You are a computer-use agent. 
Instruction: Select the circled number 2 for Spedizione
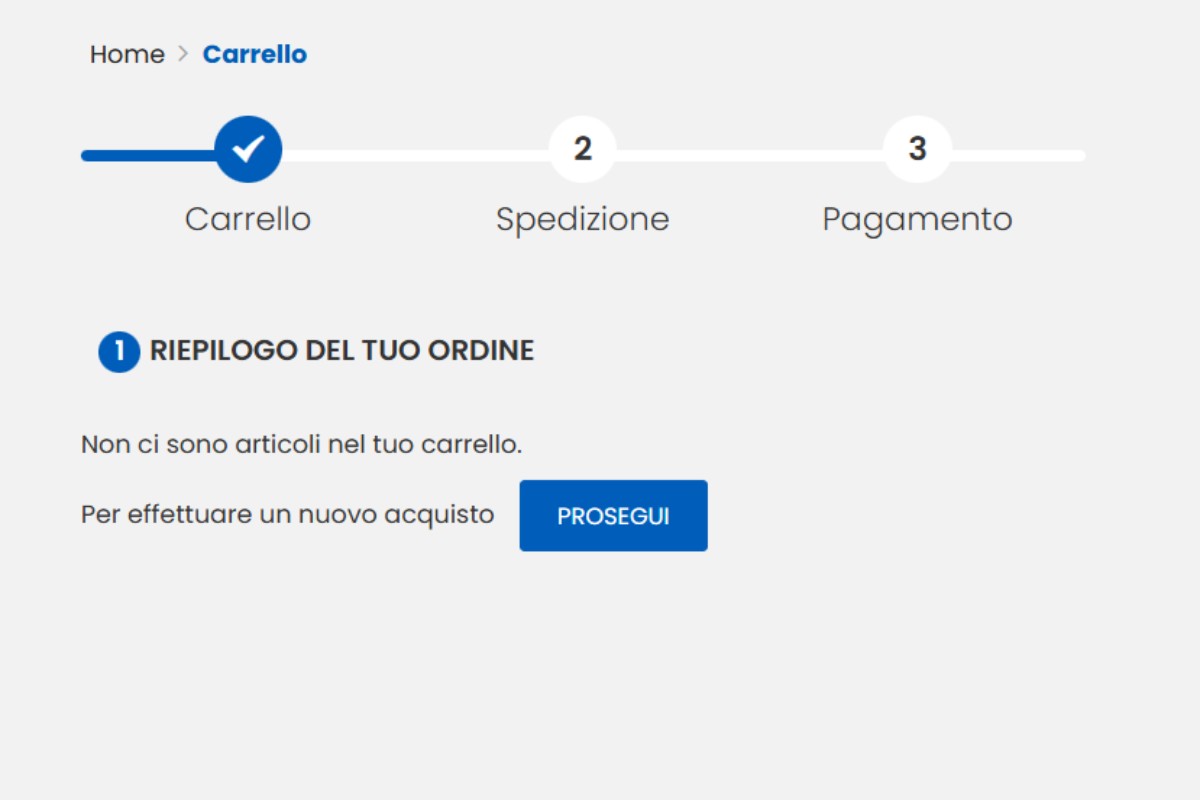coord(583,148)
